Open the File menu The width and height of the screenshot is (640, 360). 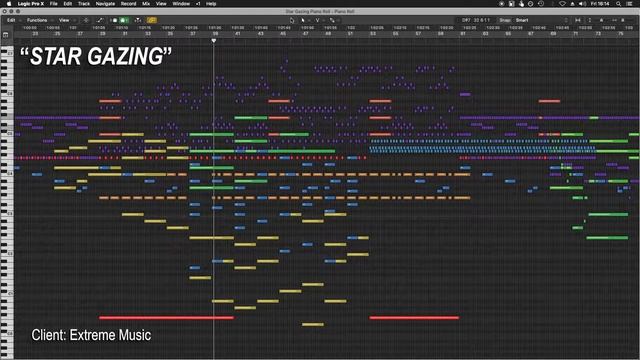pos(53,4)
